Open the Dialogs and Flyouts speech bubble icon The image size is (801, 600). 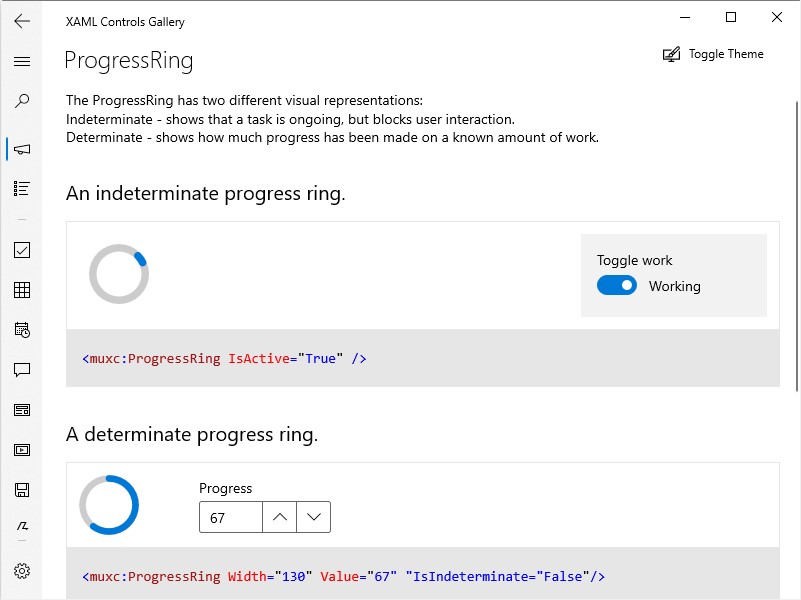click(x=22, y=369)
